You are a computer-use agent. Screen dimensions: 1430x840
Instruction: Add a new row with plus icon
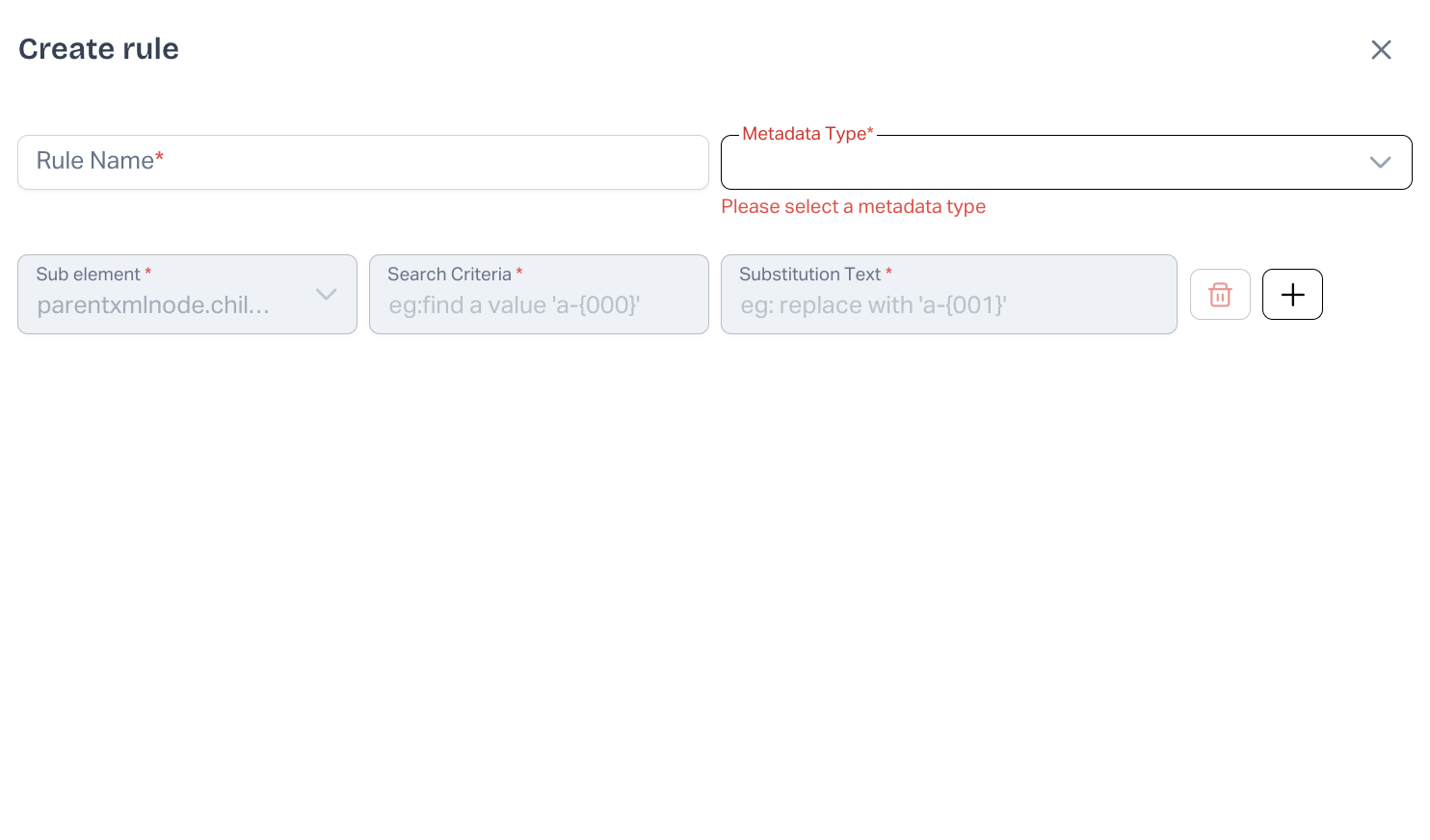click(x=1292, y=295)
